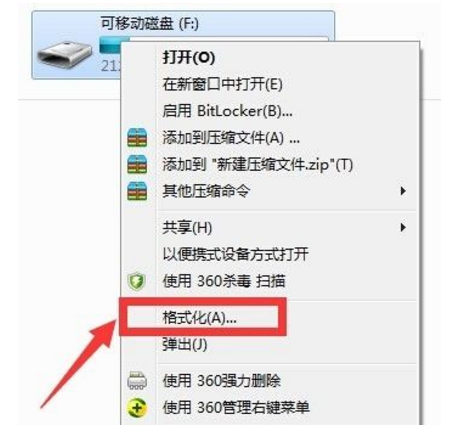Choose 在新窗口中打开(E)
456x425 pixels.
[x=222, y=84]
